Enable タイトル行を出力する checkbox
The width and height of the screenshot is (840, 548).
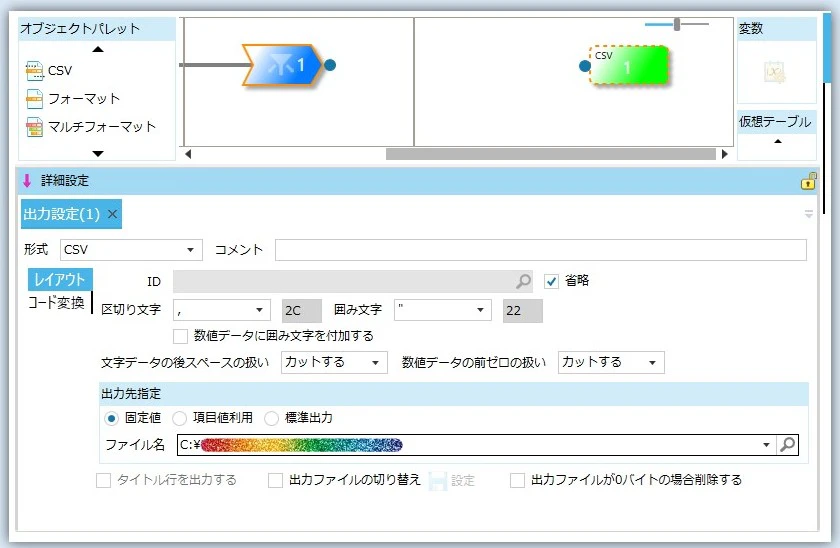coord(103,481)
